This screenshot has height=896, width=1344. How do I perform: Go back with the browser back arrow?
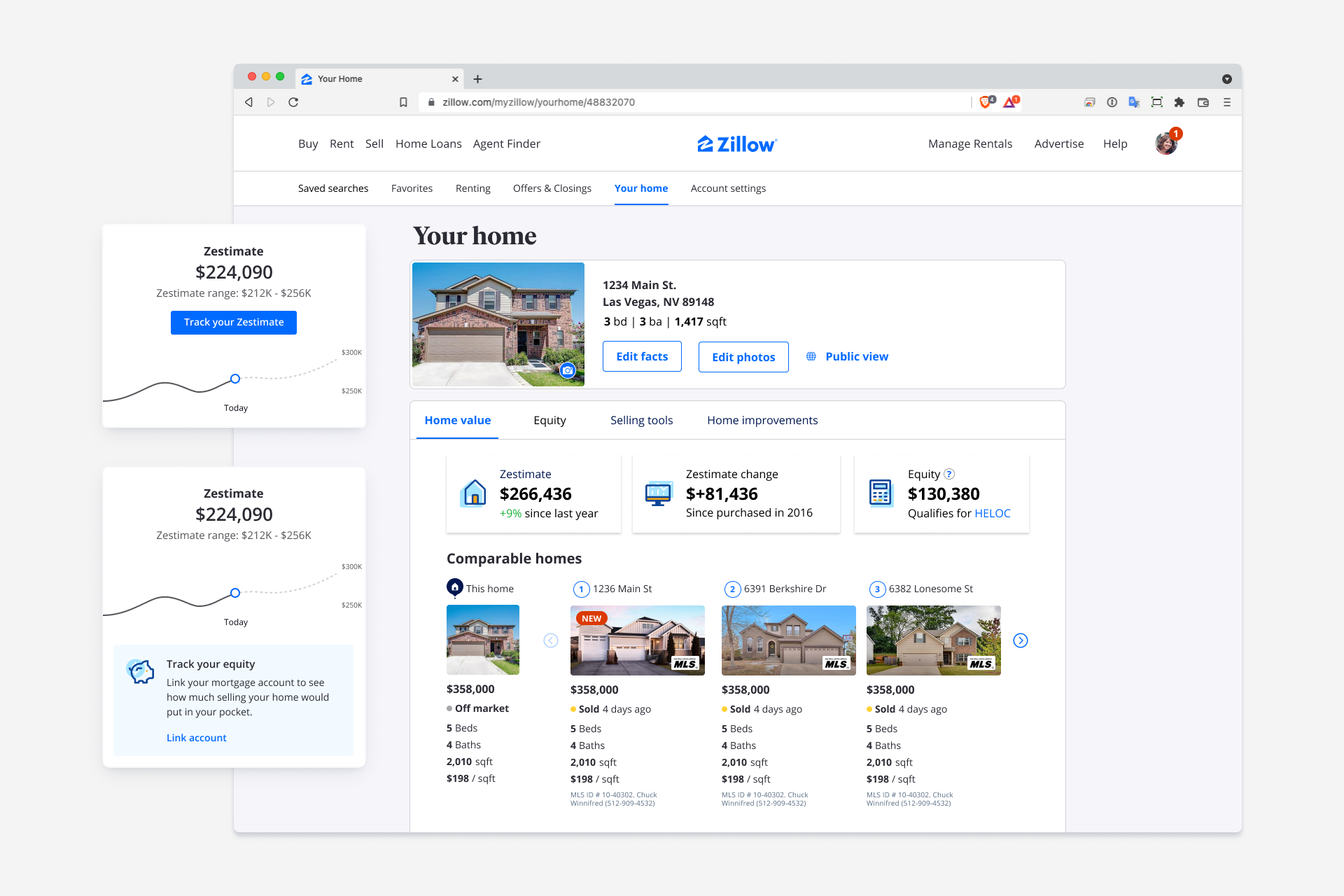[249, 102]
